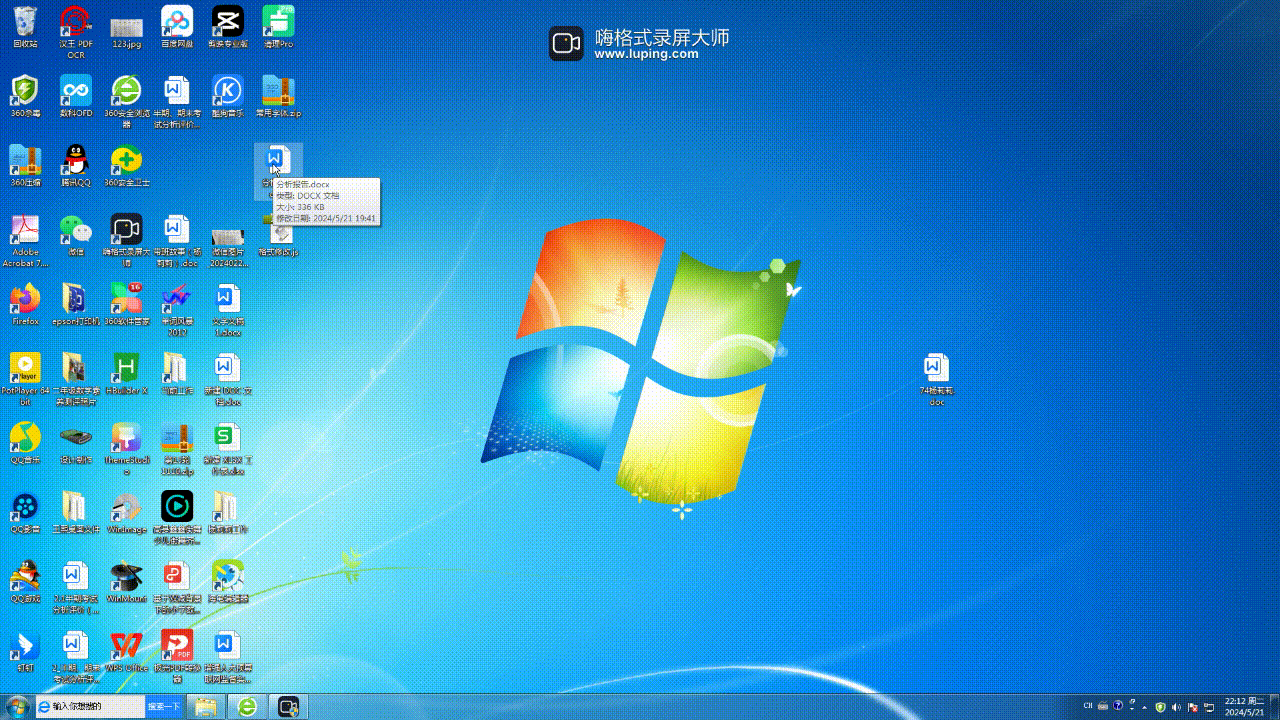Screen dimensions: 1280x720
Task: Click the Show desktop strip
Action: [1275, 707]
